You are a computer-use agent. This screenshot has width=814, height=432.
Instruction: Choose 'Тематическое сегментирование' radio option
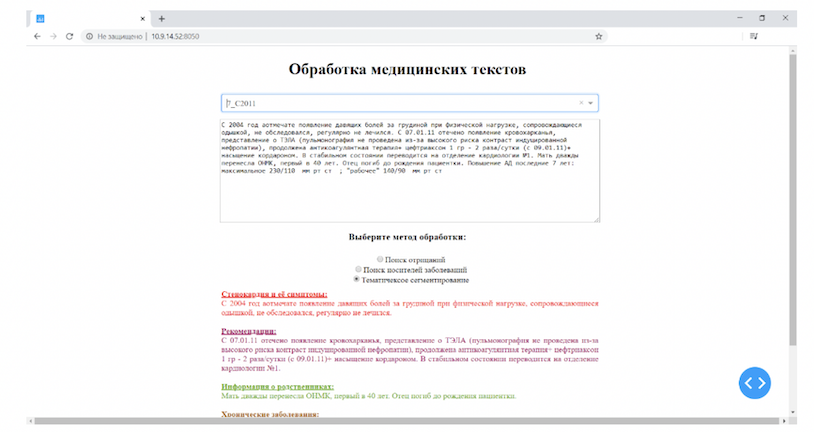click(357, 279)
